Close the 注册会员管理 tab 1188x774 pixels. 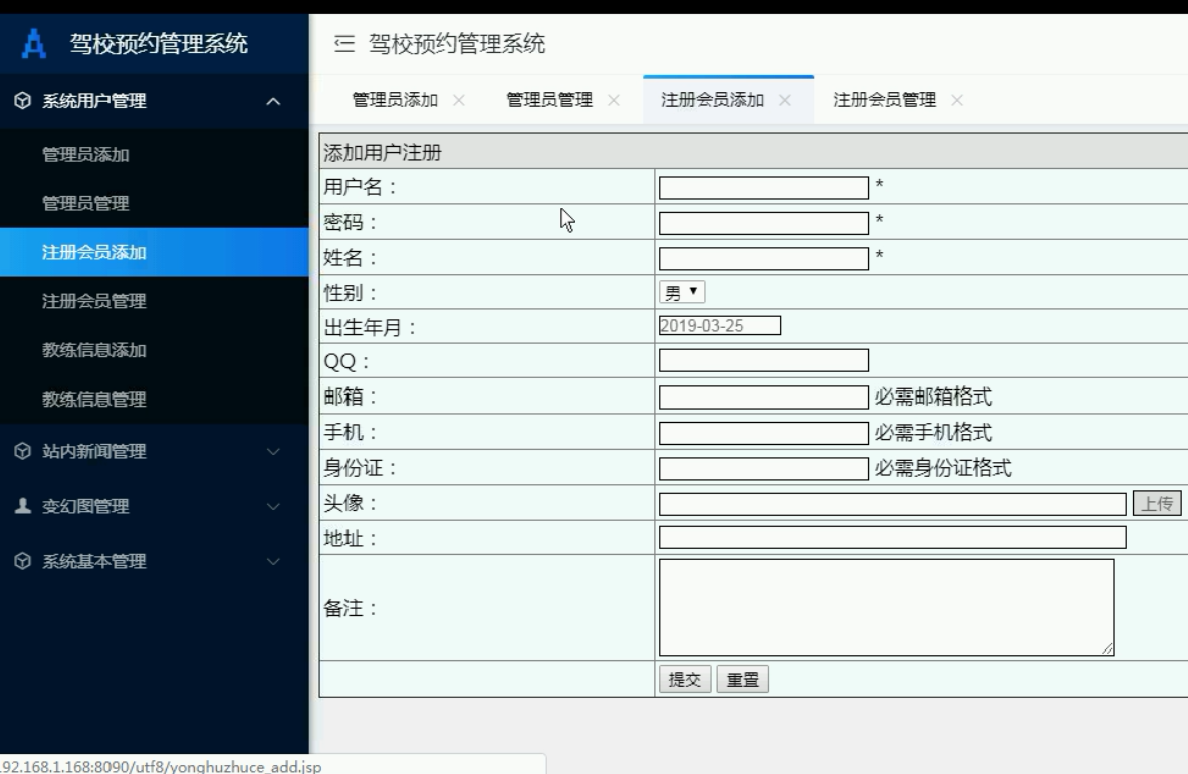[957, 100]
